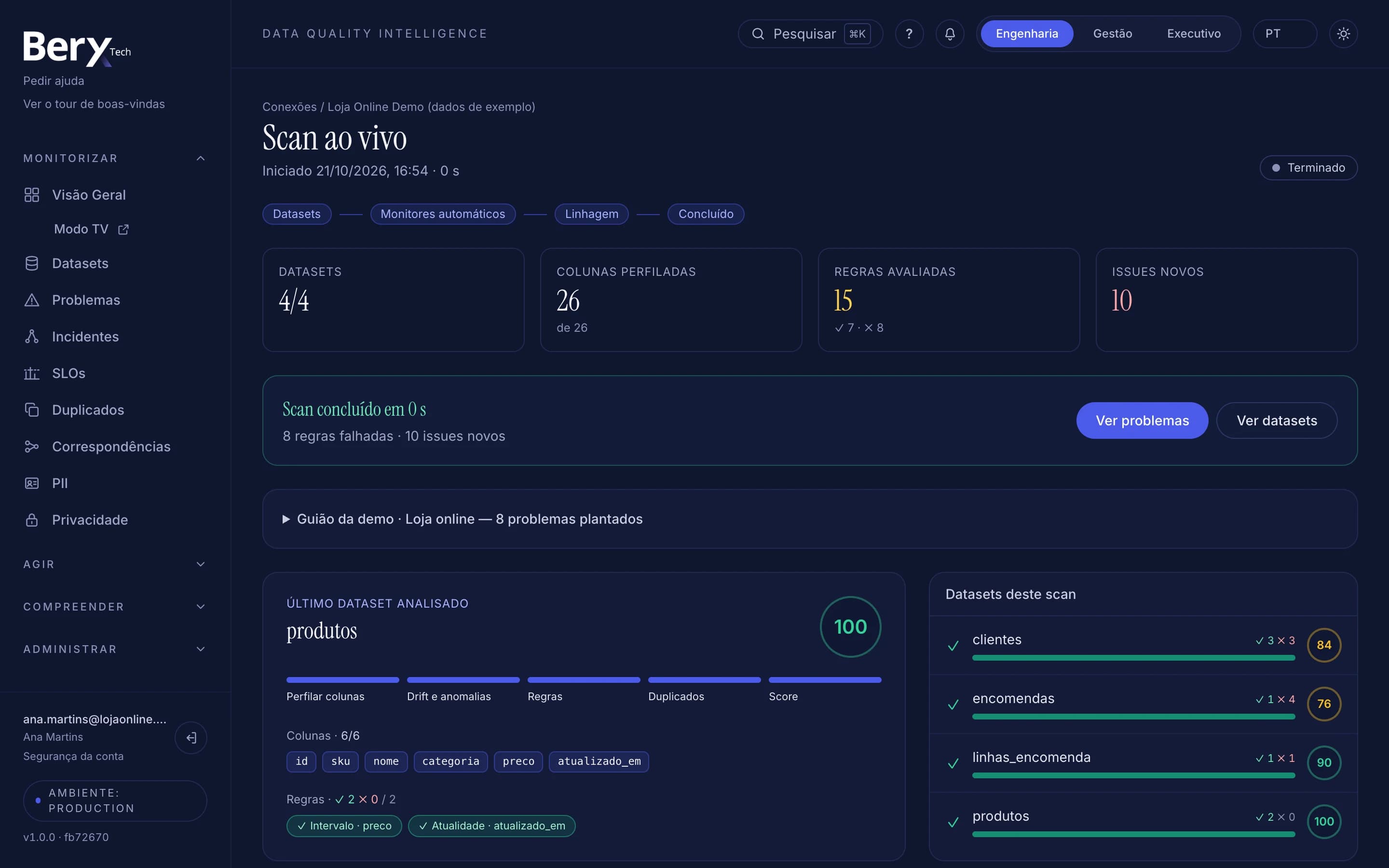This screenshot has width=1389, height=868.
Task: Click the Pesquisar search field
Action: click(810, 34)
